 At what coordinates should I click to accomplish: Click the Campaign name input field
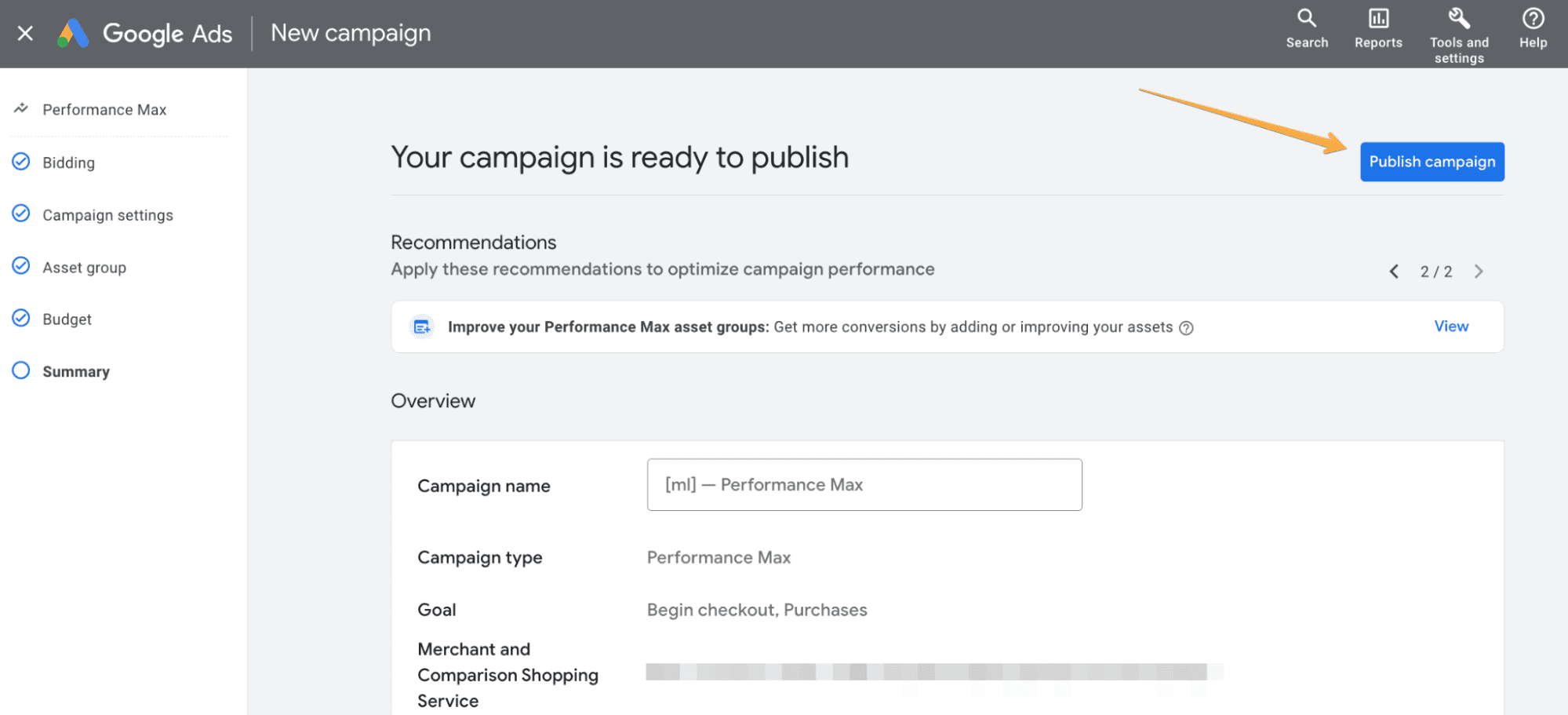(864, 485)
